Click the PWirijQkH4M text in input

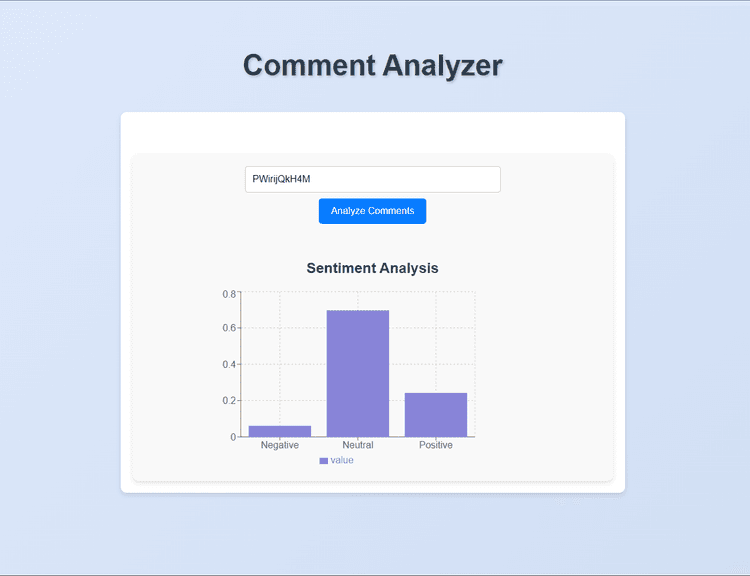point(281,179)
